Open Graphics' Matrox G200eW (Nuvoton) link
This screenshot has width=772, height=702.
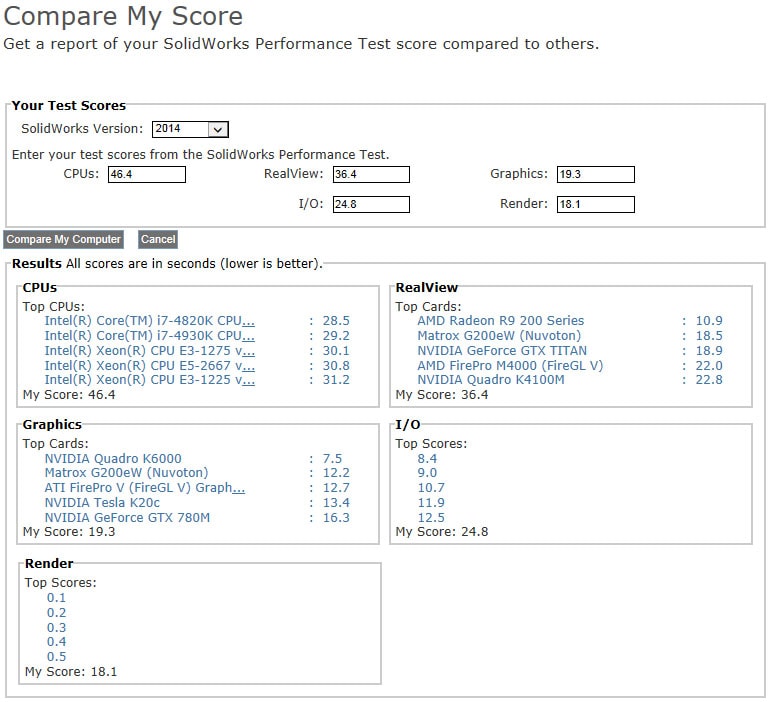(x=127, y=473)
